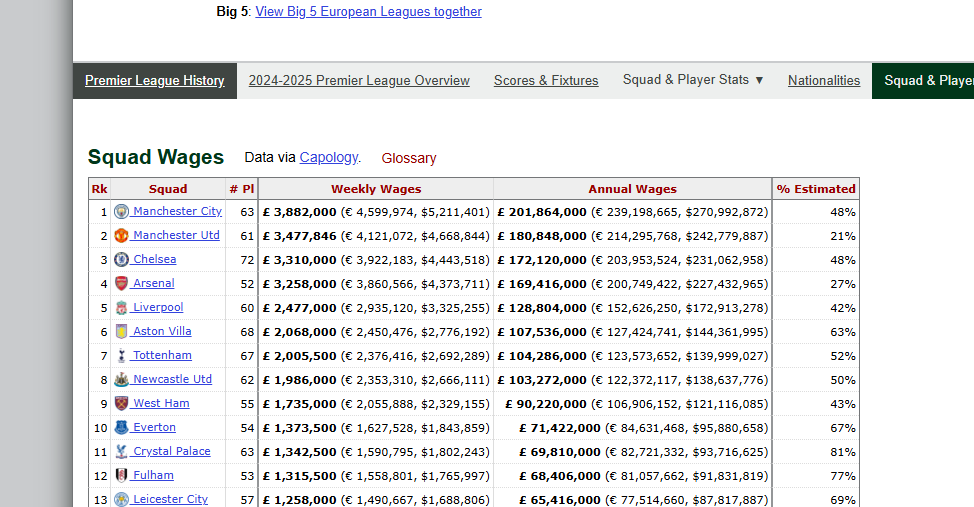Open the Chelsea squad link
The width and height of the screenshot is (974, 507).
(154, 259)
